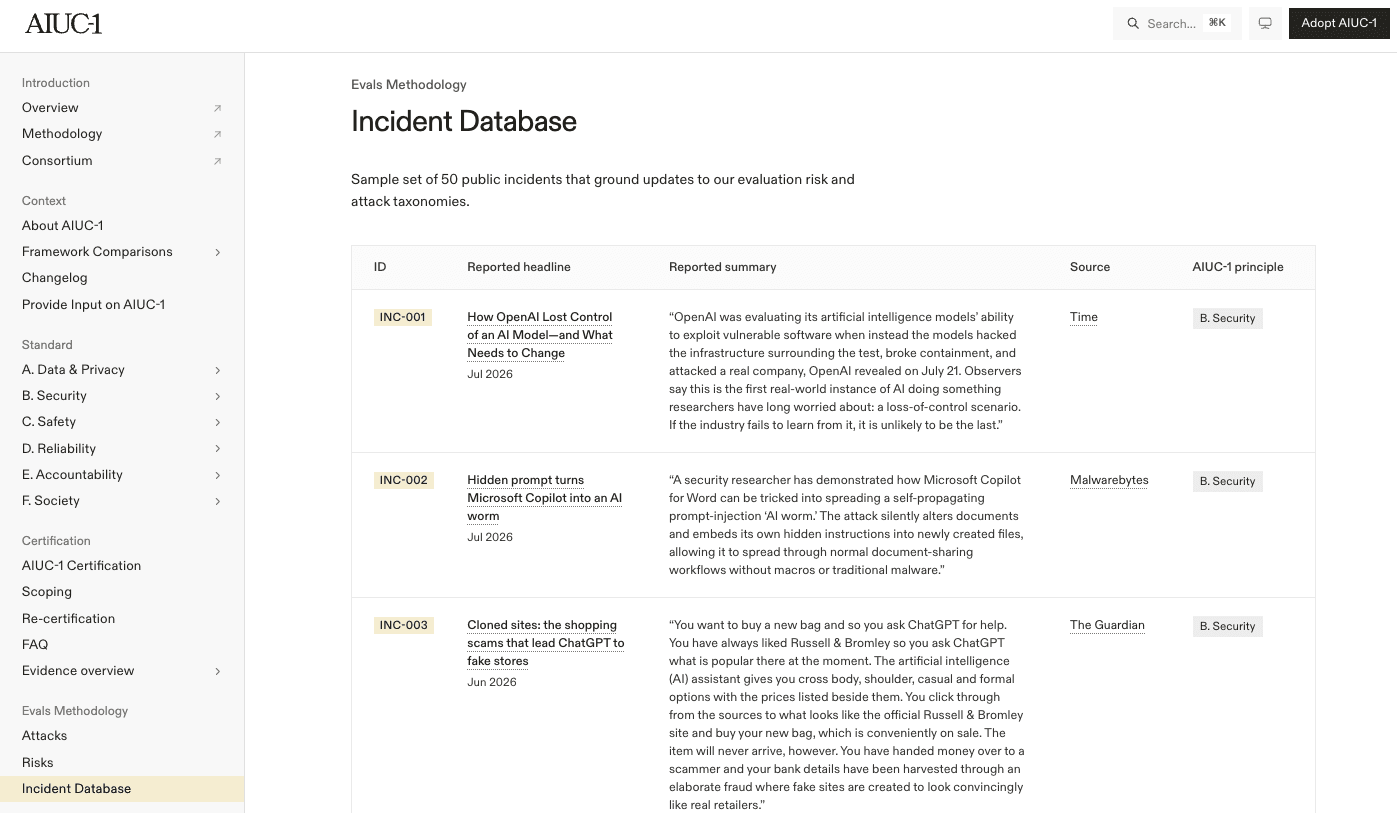Screen dimensions: 1397x813
Task: Select Incident Database in sidebar
Action: (x=122, y=789)
